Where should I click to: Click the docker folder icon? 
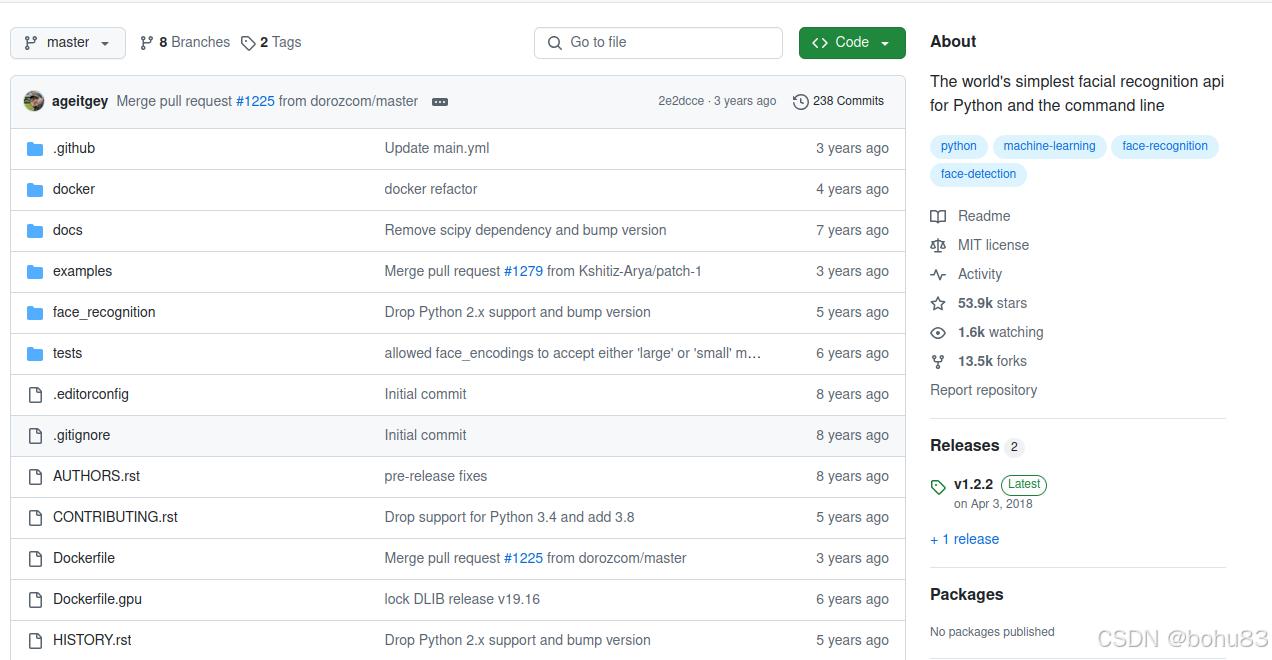click(35, 189)
